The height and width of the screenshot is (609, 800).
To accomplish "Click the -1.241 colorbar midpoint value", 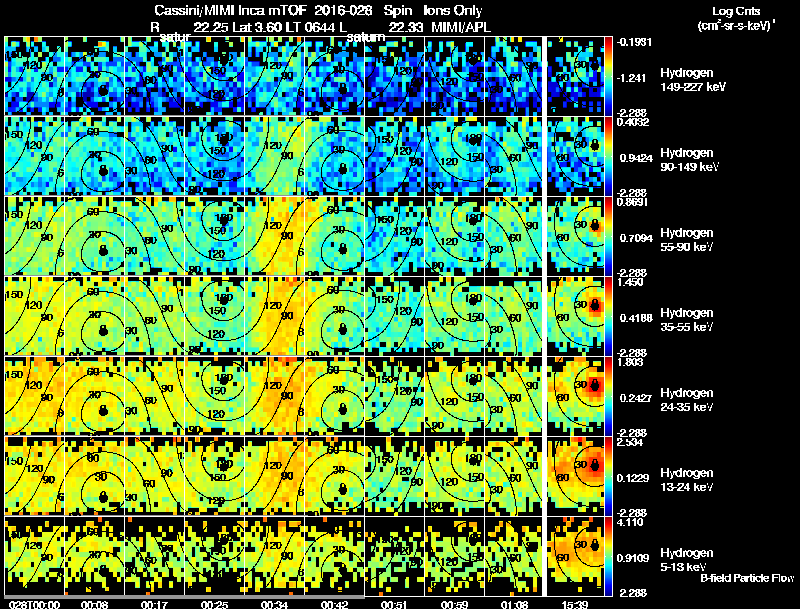I will (632, 78).
